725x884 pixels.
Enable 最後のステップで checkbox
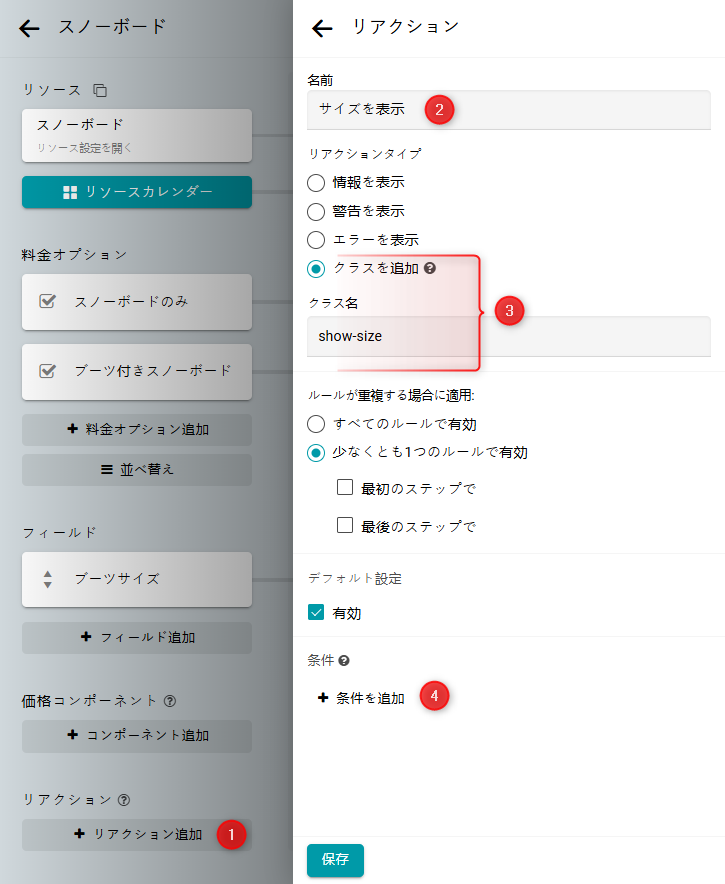coord(345,525)
